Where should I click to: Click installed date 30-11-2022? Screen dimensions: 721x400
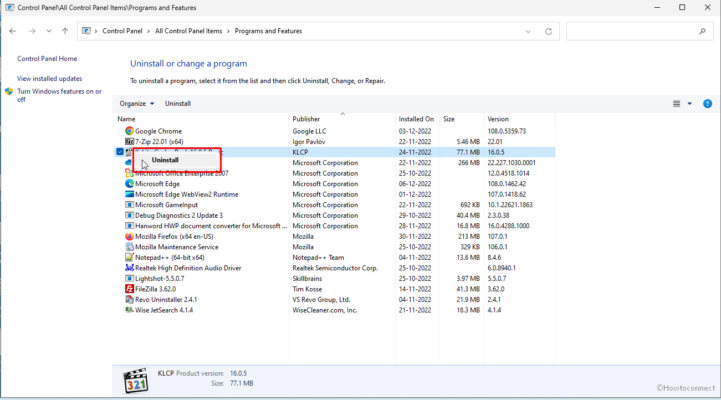[415, 236]
